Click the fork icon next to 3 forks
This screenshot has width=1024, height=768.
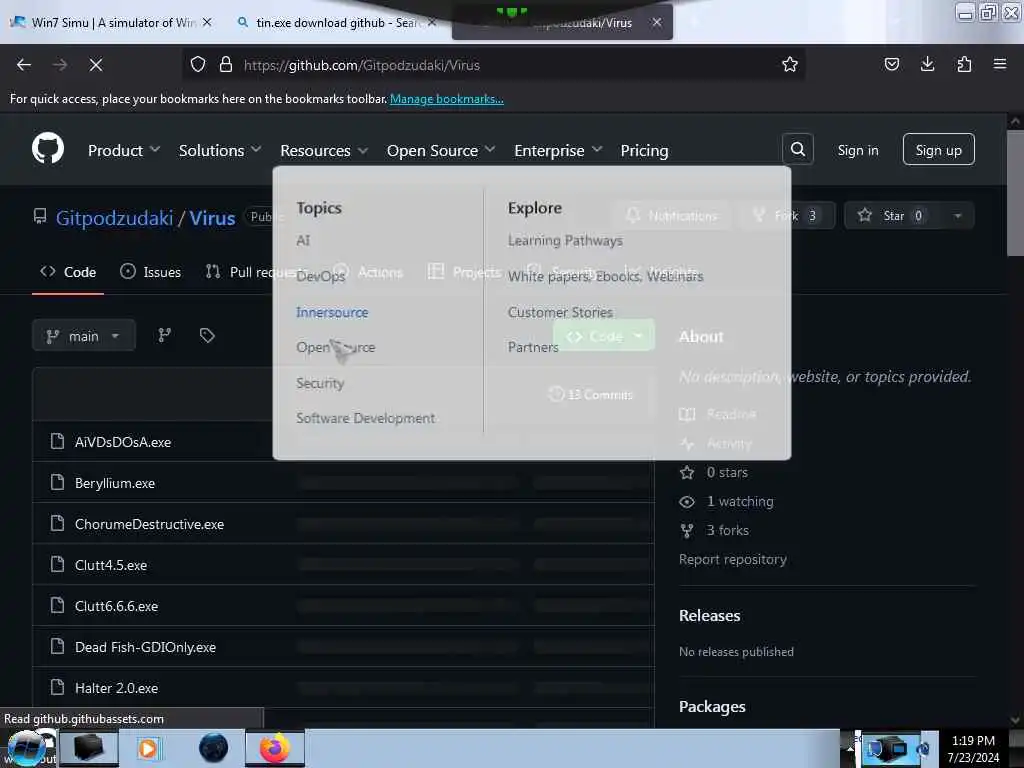[x=687, y=530]
